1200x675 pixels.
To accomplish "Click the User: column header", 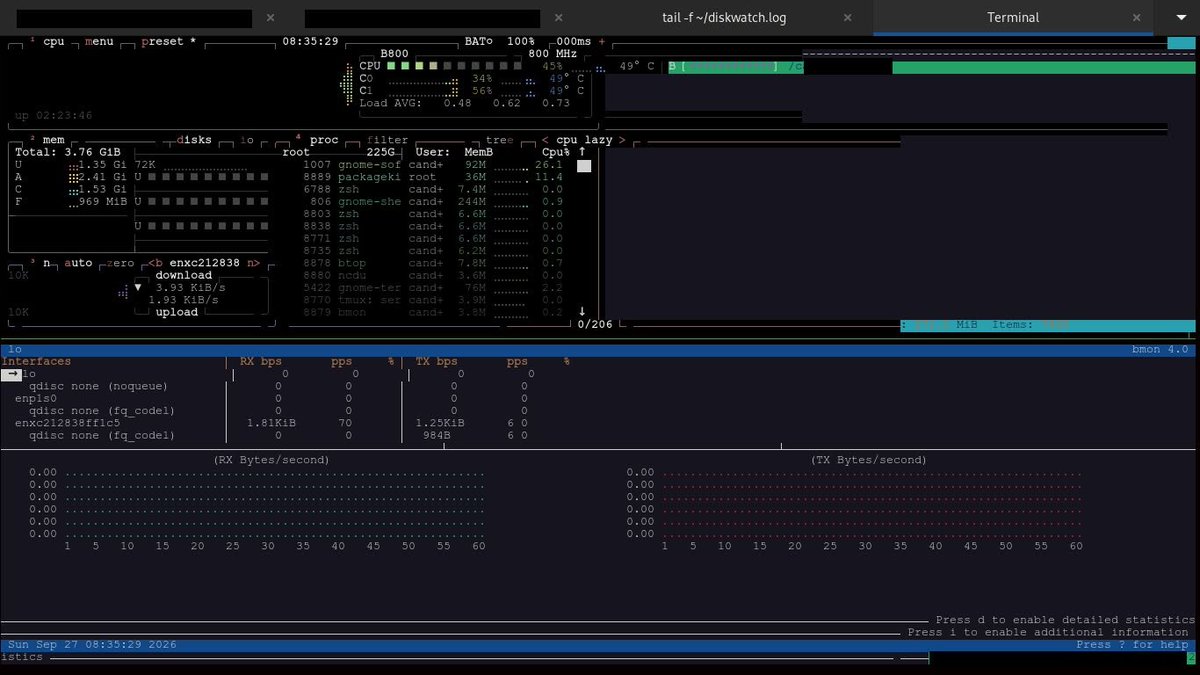I will [433, 152].
